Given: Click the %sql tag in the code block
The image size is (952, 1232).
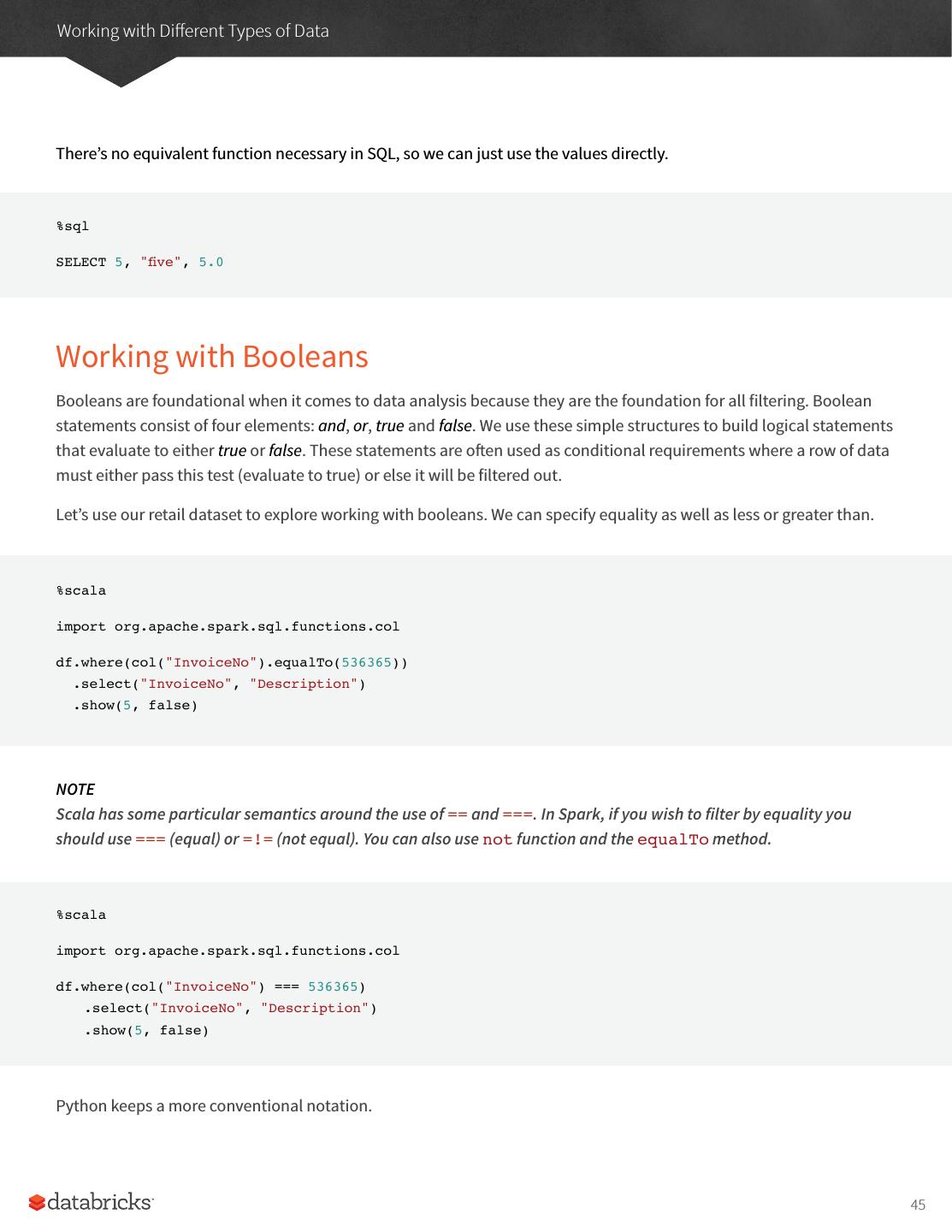Looking at the screenshot, I should [x=73, y=226].
